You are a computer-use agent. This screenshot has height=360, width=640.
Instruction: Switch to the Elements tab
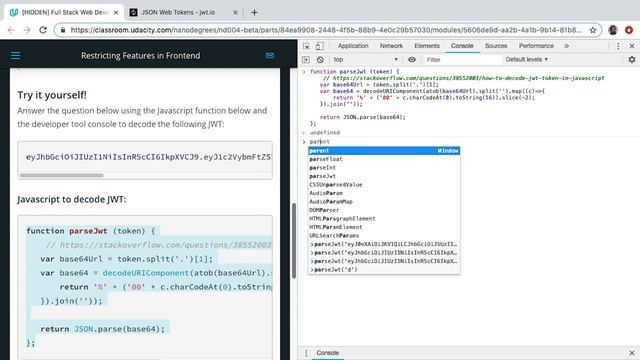pos(427,46)
